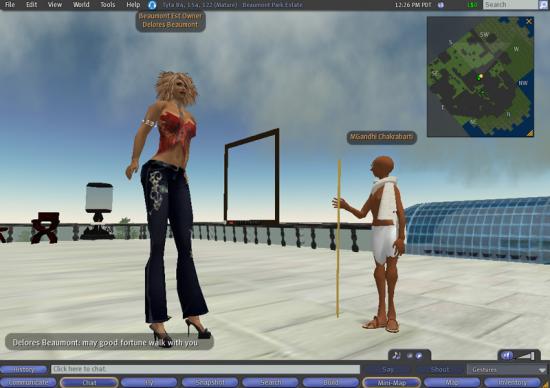The width and height of the screenshot is (550, 388).
Task: Click the red chair on the terrace
Action: (x=45, y=228)
